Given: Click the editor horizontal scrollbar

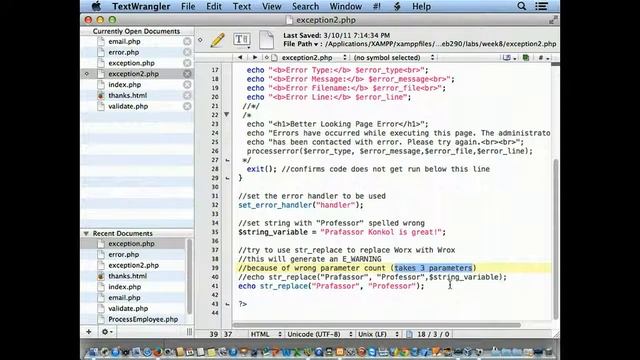Looking at the screenshot, I should tap(376, 325).
